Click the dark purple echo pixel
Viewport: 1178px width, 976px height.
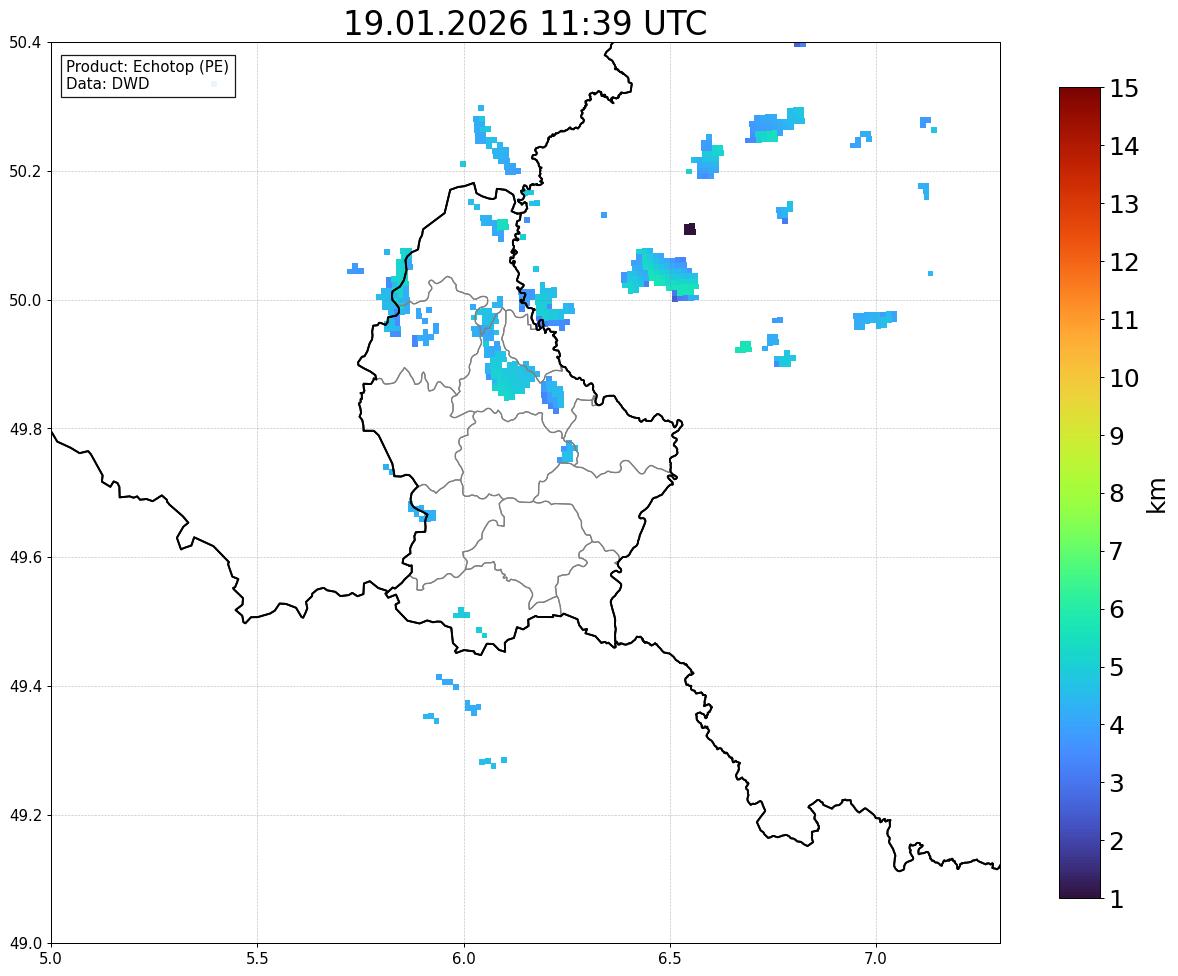(690, 229)
